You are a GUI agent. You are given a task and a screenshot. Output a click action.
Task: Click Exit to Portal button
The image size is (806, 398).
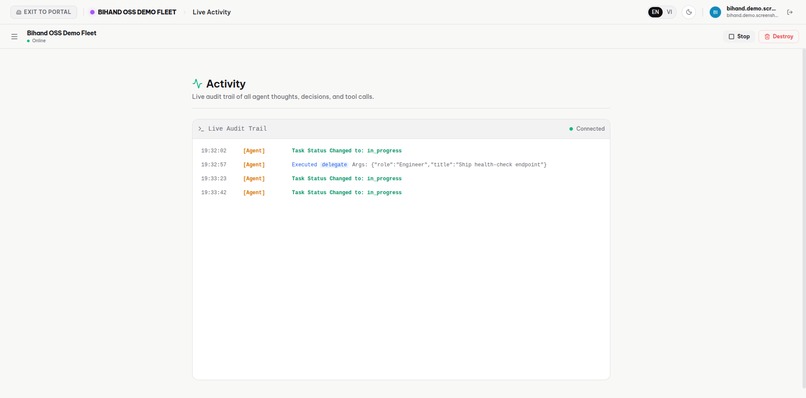44,12
